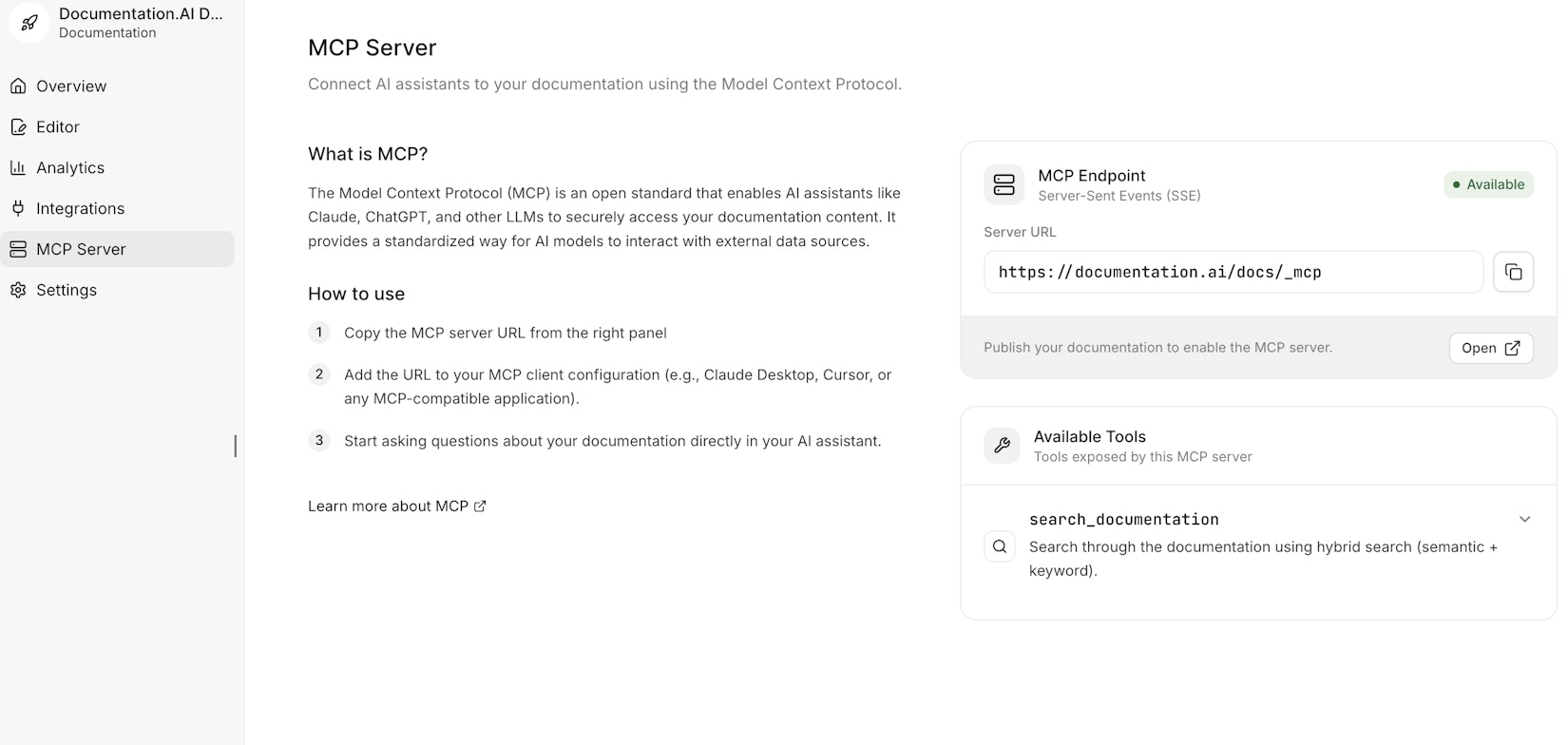Click the Available Tools wrench icon
The image size is (1568, 745).
click(1002, 445)
